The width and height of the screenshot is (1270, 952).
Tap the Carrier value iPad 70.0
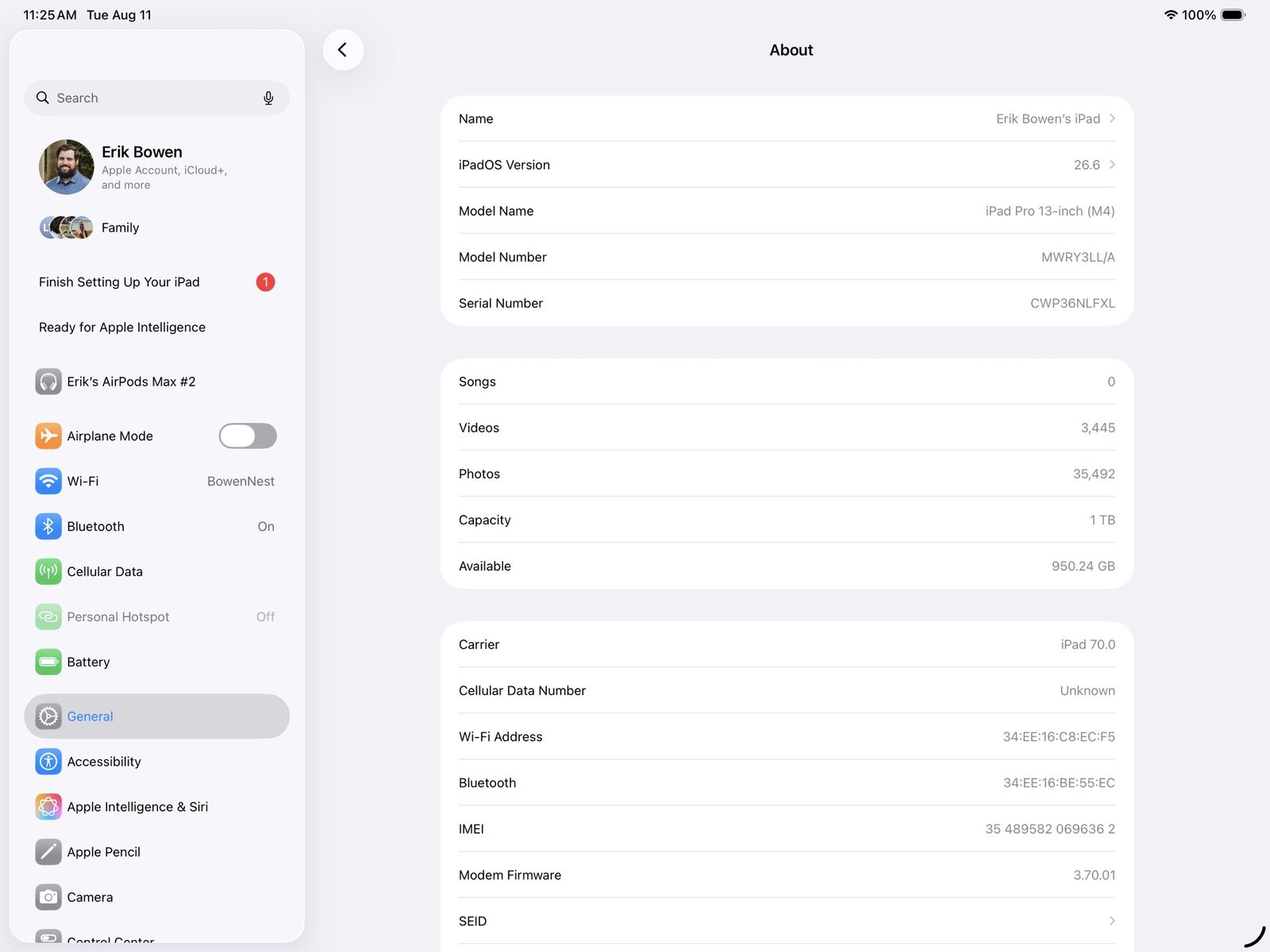pyautogui.click(x=1087, y=644)
